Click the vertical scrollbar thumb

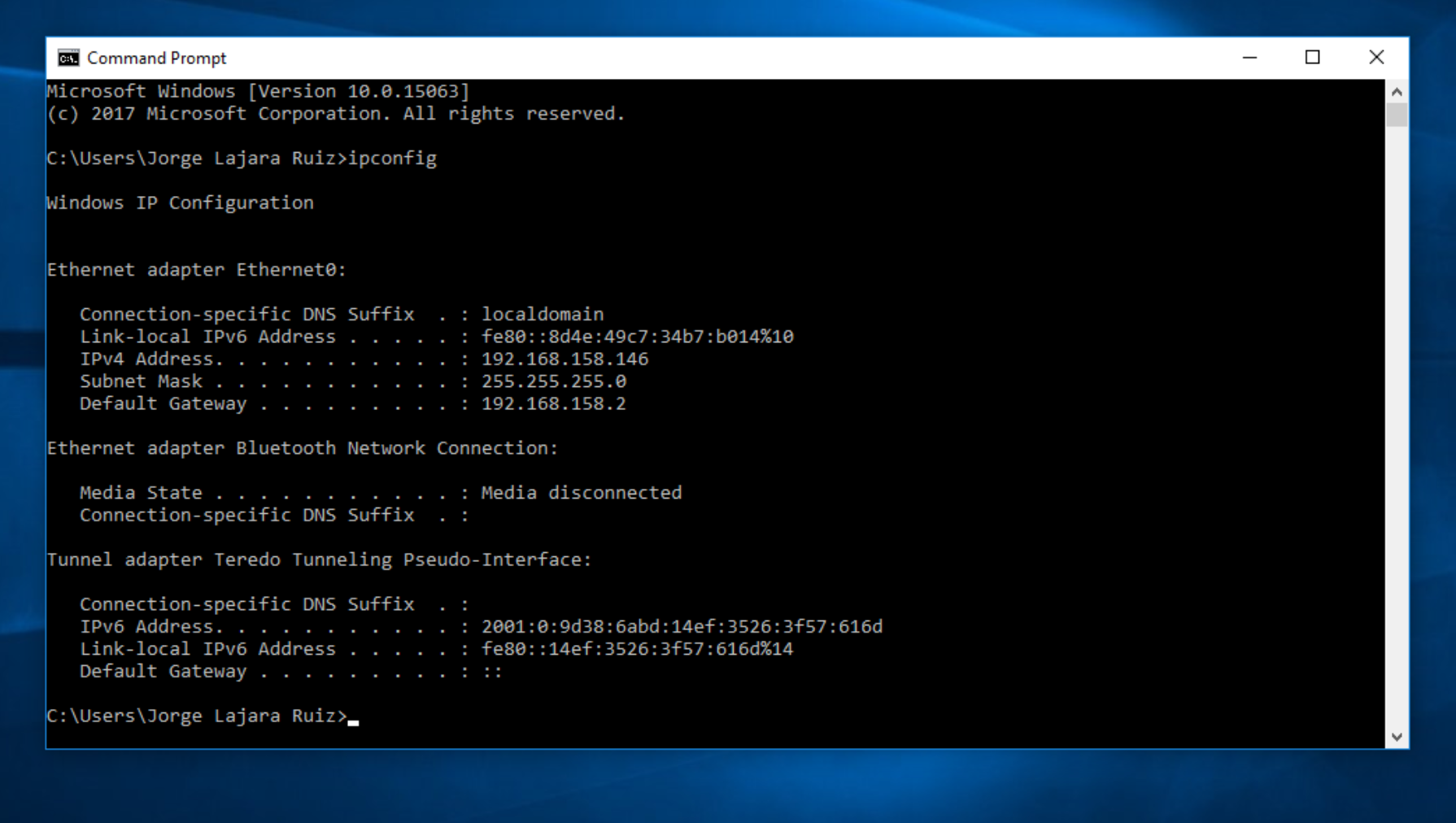tap(1397, 115)
